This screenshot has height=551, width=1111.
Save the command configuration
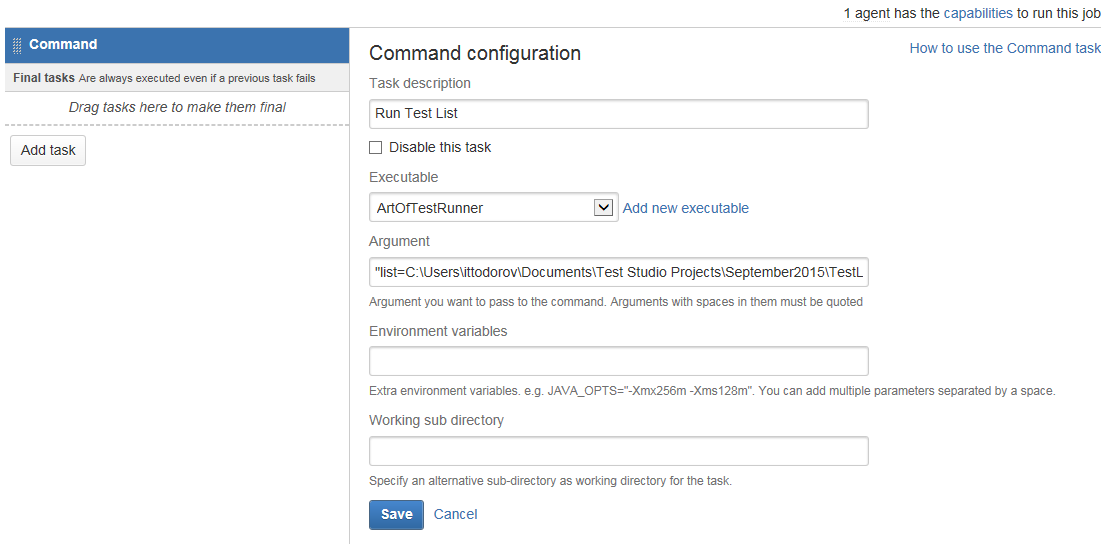pyautogui.click(x=396, y=515)
